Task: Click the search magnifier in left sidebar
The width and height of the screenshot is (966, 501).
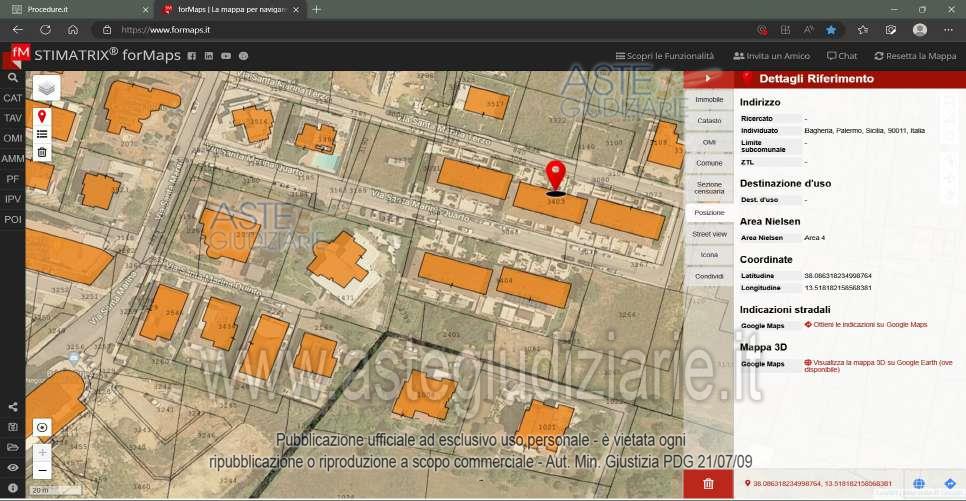Action: (13, 77)
